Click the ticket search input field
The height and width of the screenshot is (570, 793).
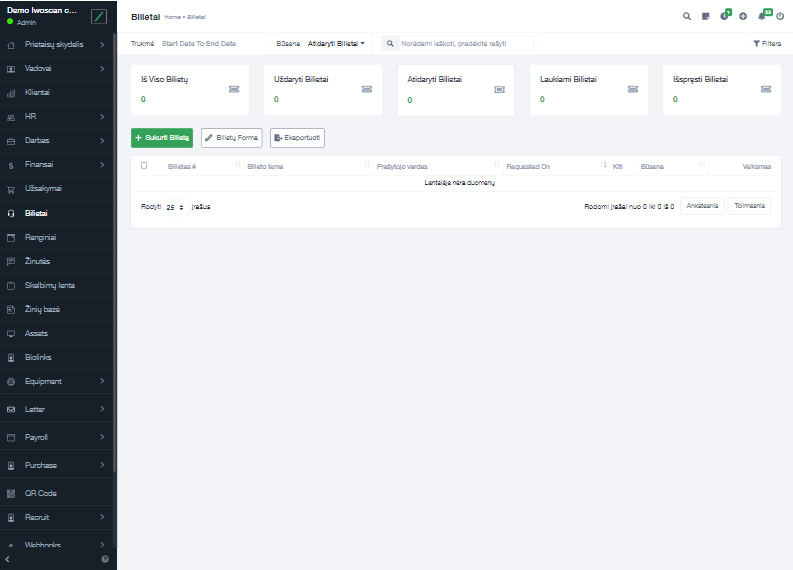[465, 44]
